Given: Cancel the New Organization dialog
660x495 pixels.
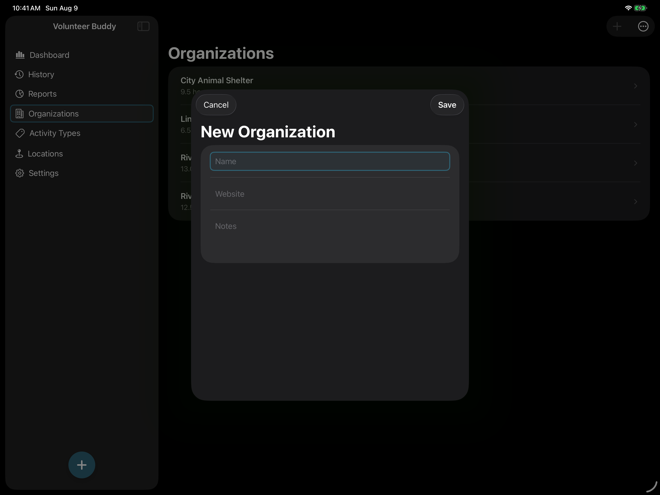Looking at the screenshot, I should (216, 105).
